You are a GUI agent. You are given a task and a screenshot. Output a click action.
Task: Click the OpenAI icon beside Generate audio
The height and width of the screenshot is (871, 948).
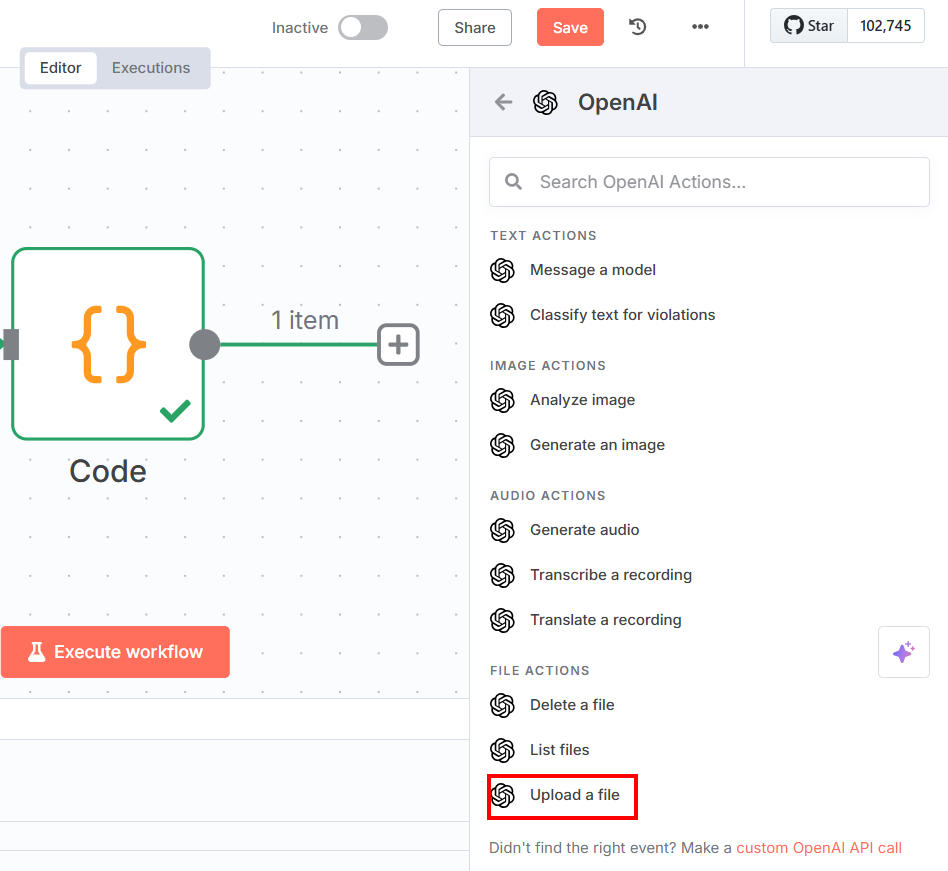click(502, 530)
